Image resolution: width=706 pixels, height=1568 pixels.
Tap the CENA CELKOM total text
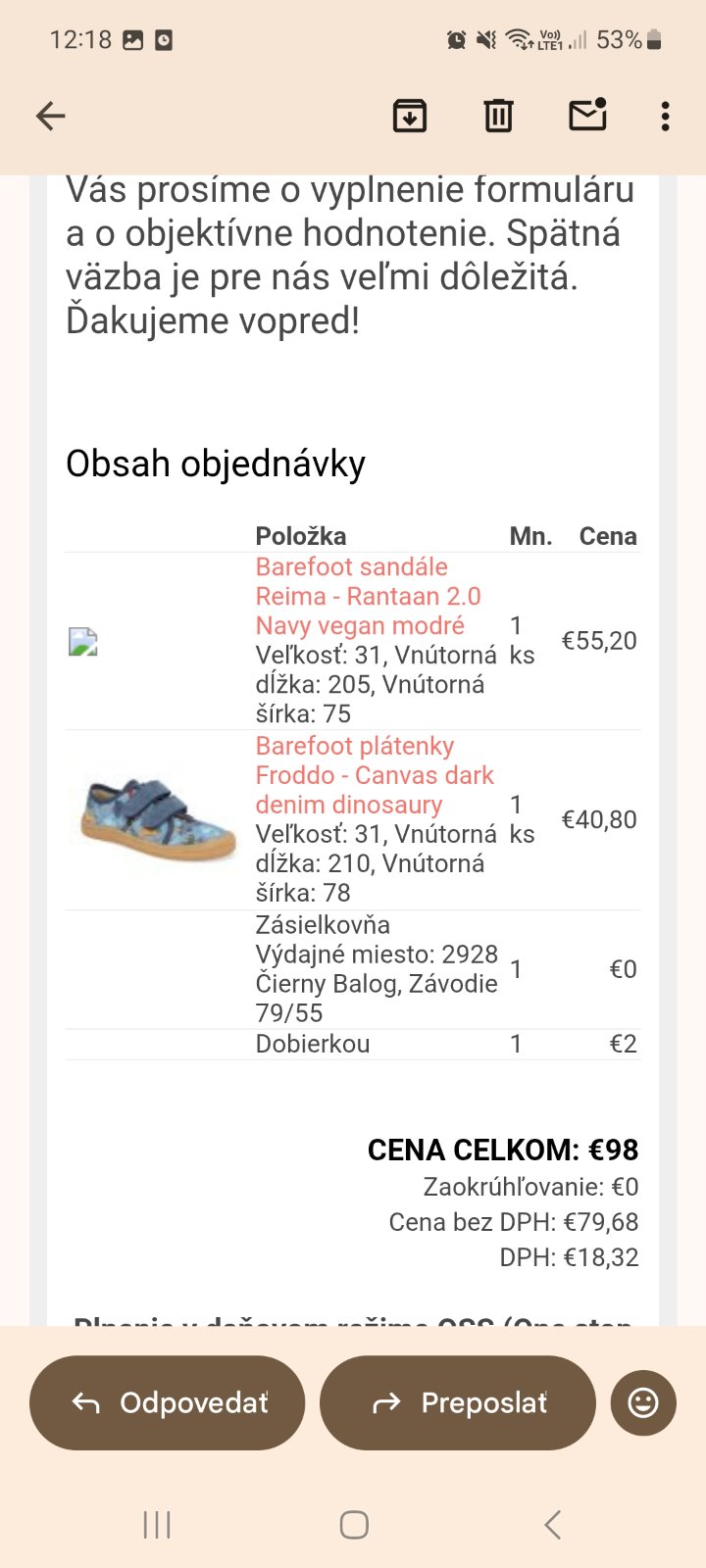coord(502,1150)
